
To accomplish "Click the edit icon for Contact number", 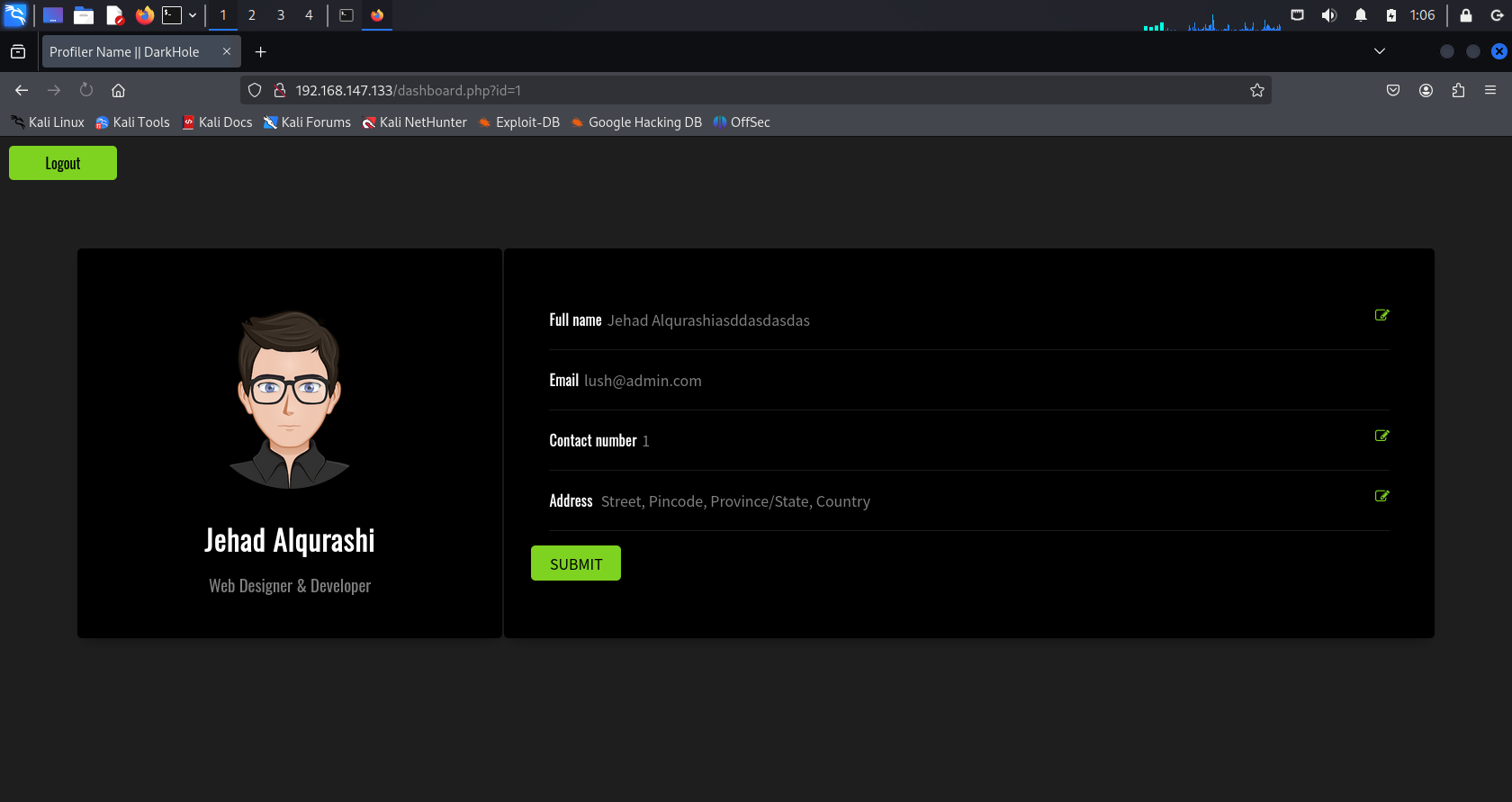I will (x=1381, y=436).
